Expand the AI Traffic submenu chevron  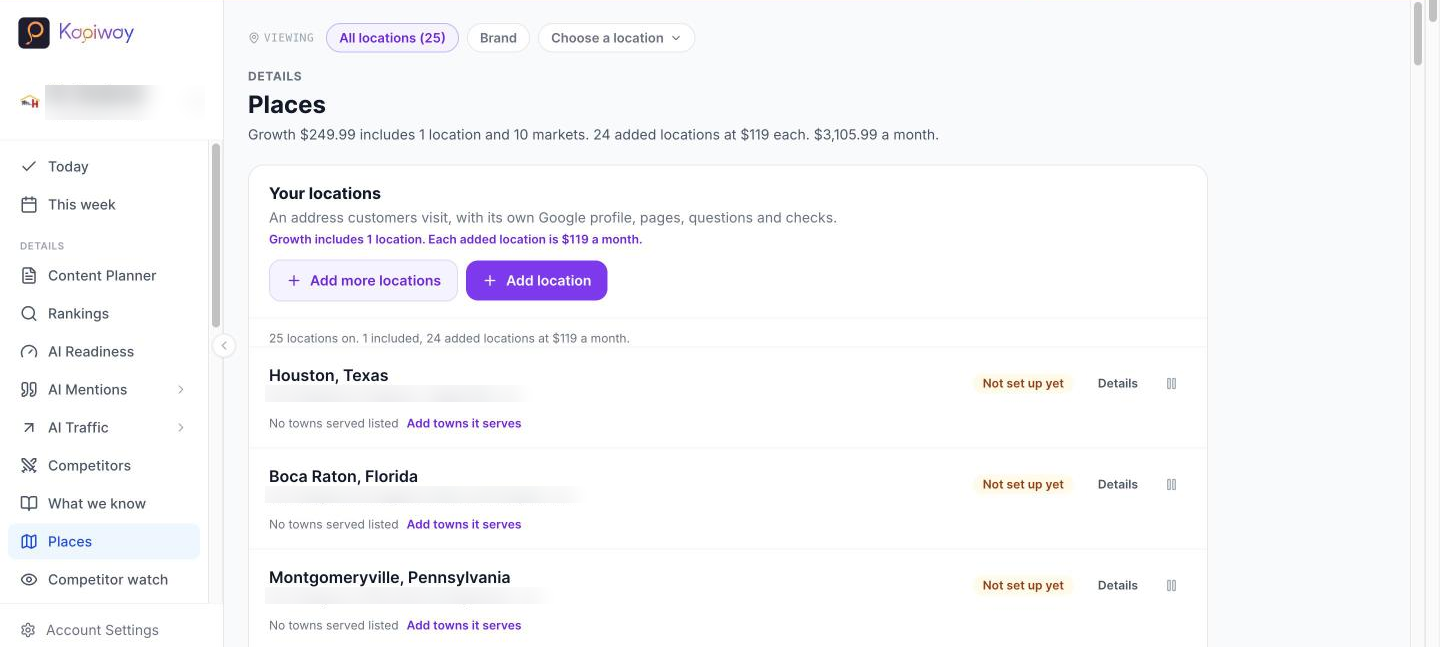(x=181, y=427)
